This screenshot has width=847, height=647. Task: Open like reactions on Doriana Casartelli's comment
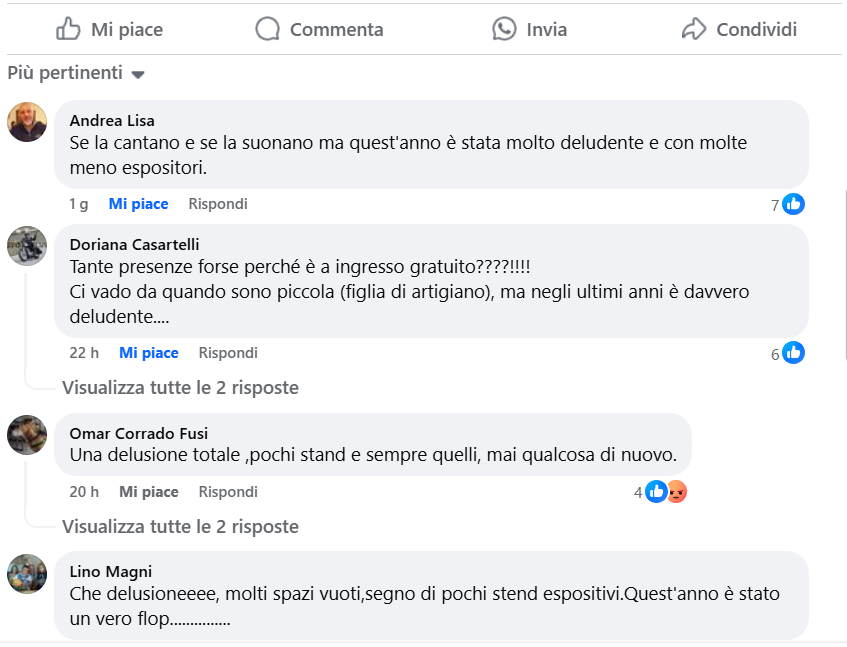793,353
